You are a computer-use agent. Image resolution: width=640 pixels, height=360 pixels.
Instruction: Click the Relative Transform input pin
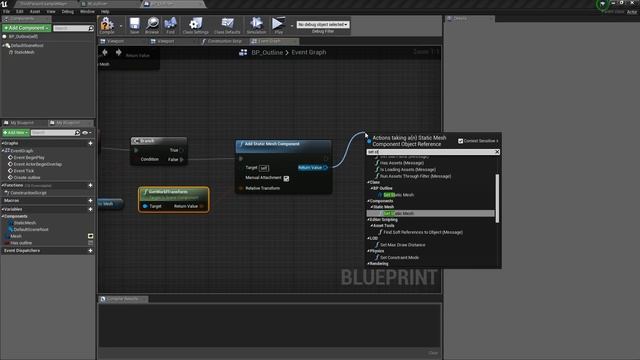pos(241,188)
